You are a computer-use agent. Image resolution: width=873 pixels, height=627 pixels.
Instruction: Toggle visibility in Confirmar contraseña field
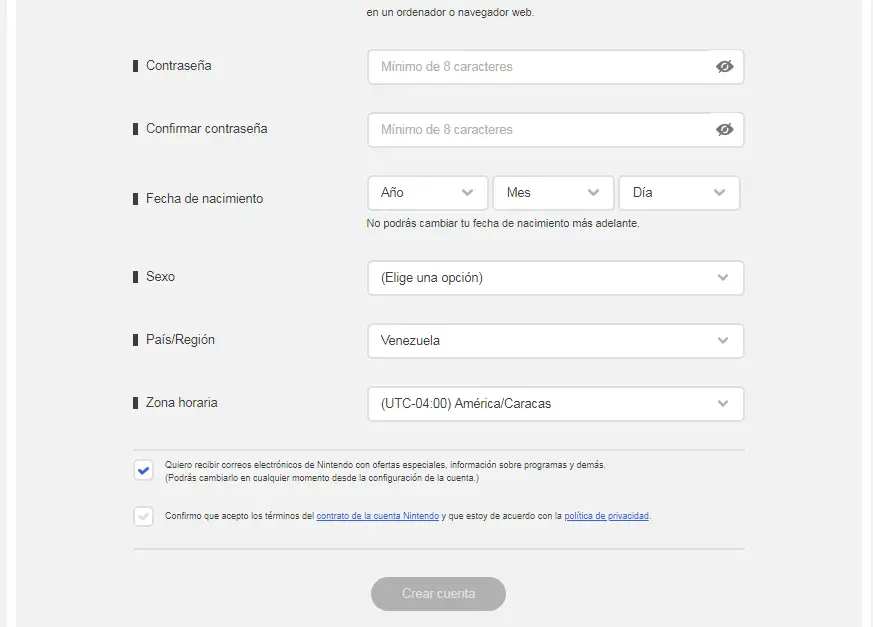point(725,130)
